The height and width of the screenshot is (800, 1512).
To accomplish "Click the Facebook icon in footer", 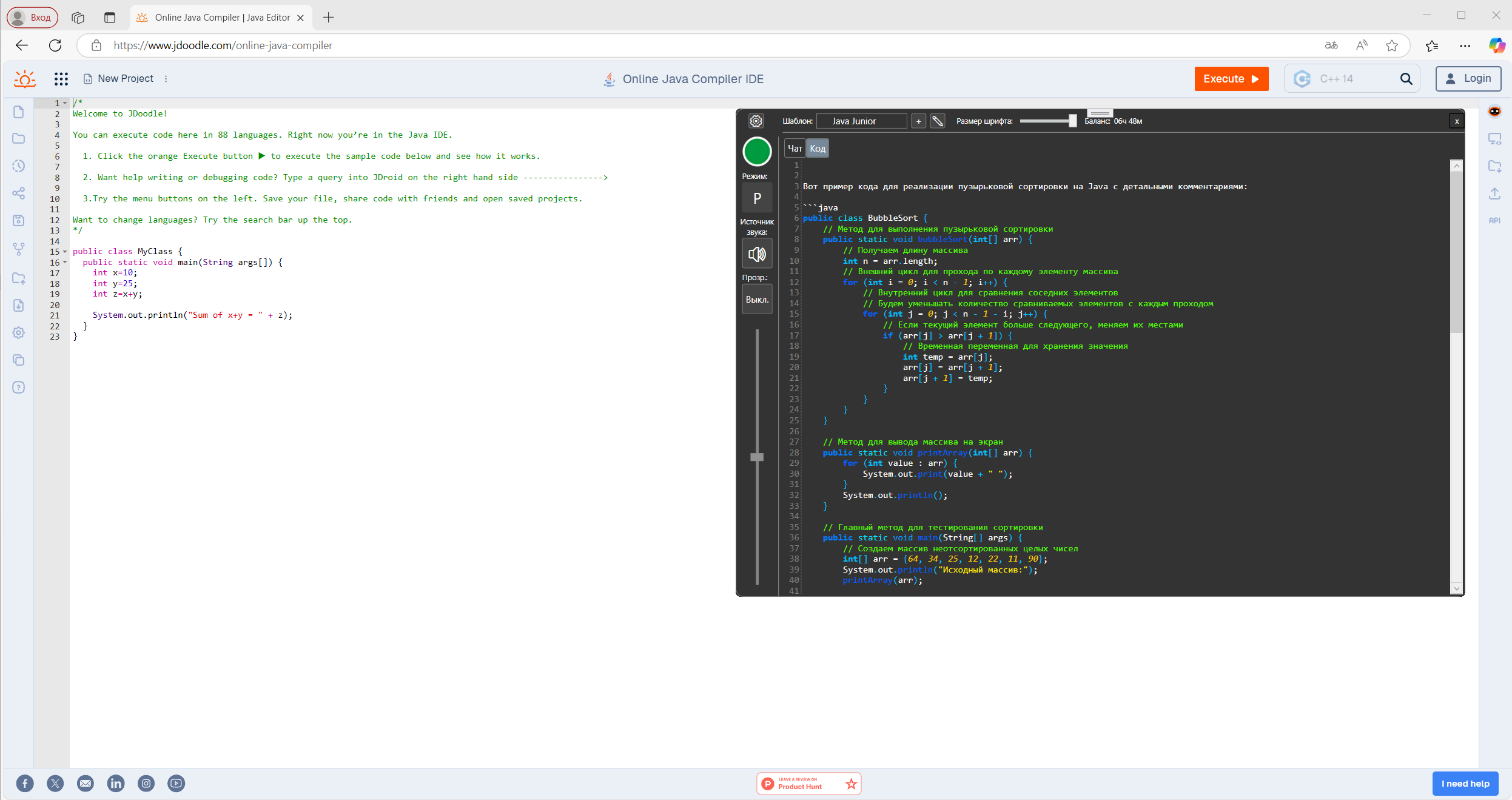I will click(x=25, y=783).
